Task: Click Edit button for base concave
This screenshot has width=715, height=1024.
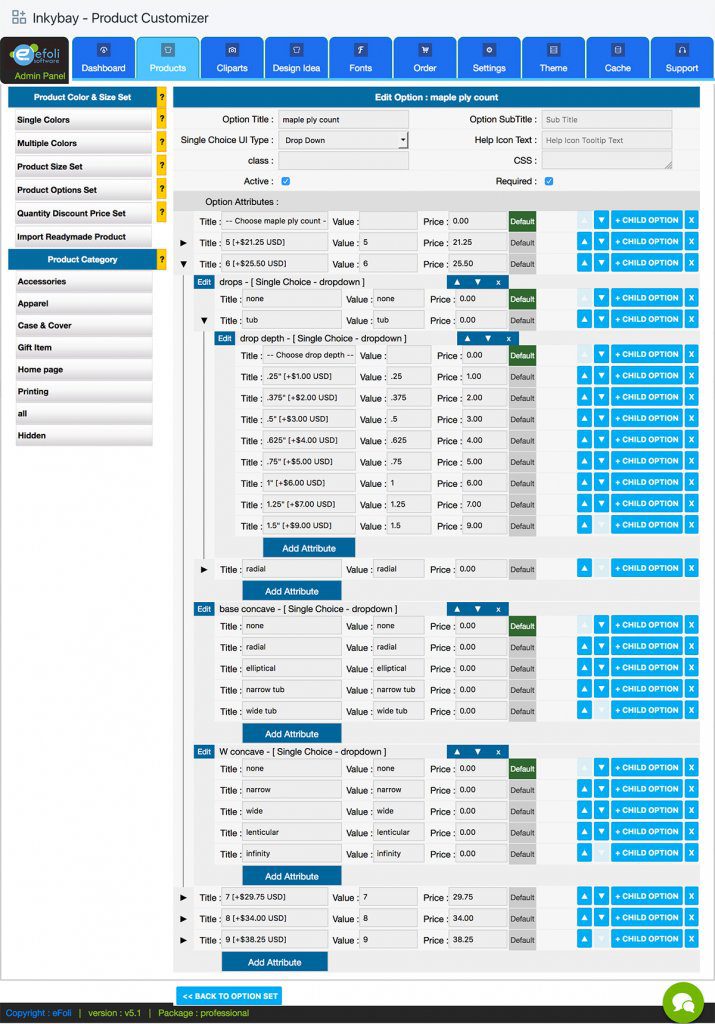Action: (x=204, y=609)
